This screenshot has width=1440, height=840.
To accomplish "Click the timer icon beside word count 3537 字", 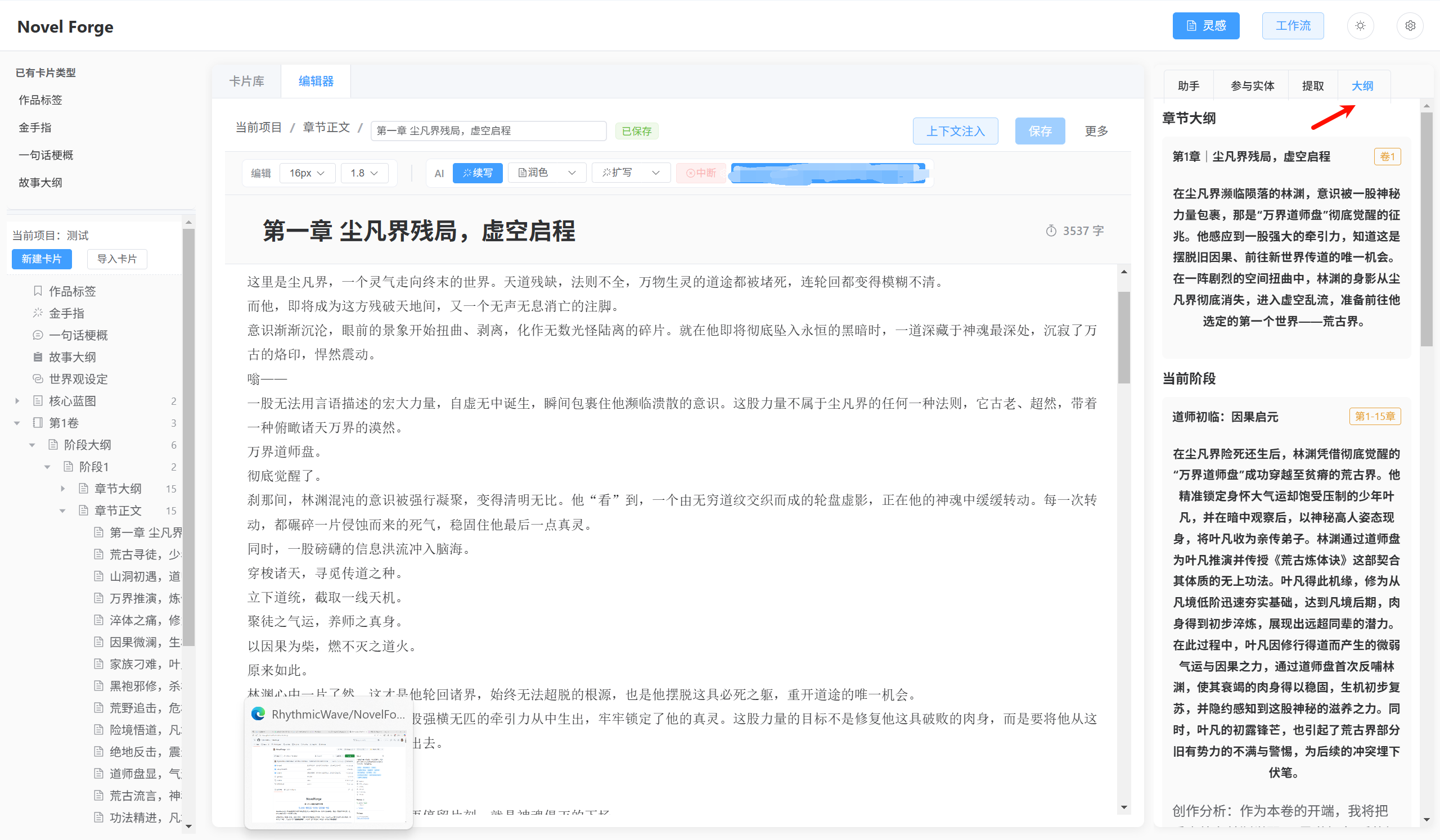I will (x=1051, y=231).
